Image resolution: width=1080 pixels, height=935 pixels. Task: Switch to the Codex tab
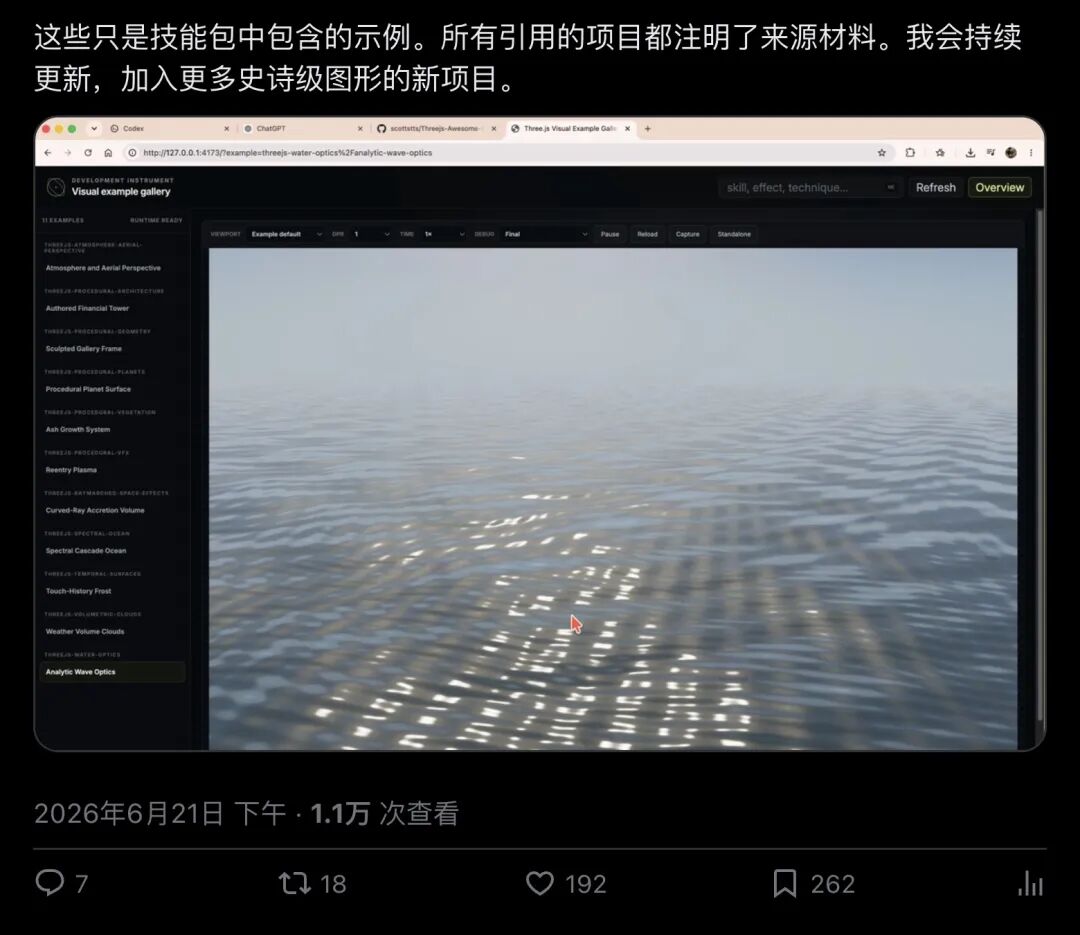pos(170,129)
